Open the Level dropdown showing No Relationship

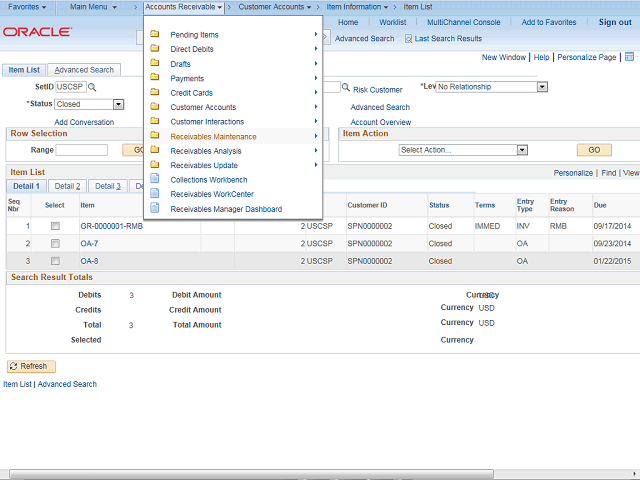542,87
